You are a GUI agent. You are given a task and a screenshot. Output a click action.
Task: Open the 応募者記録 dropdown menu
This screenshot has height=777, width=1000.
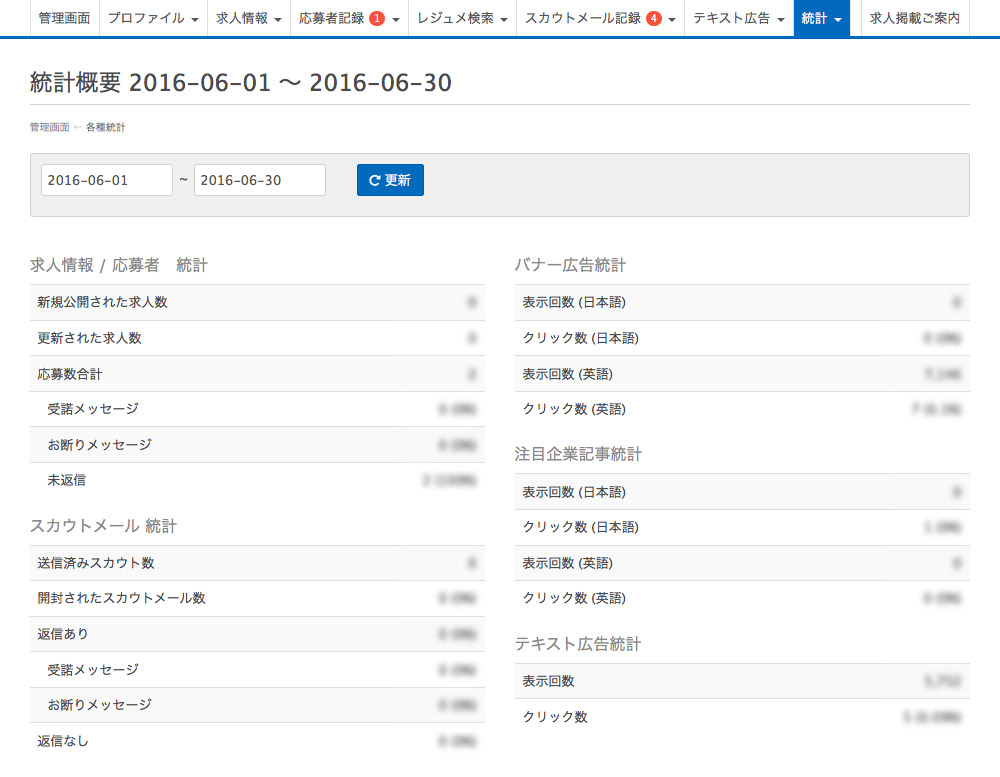(x=349, y=18)
